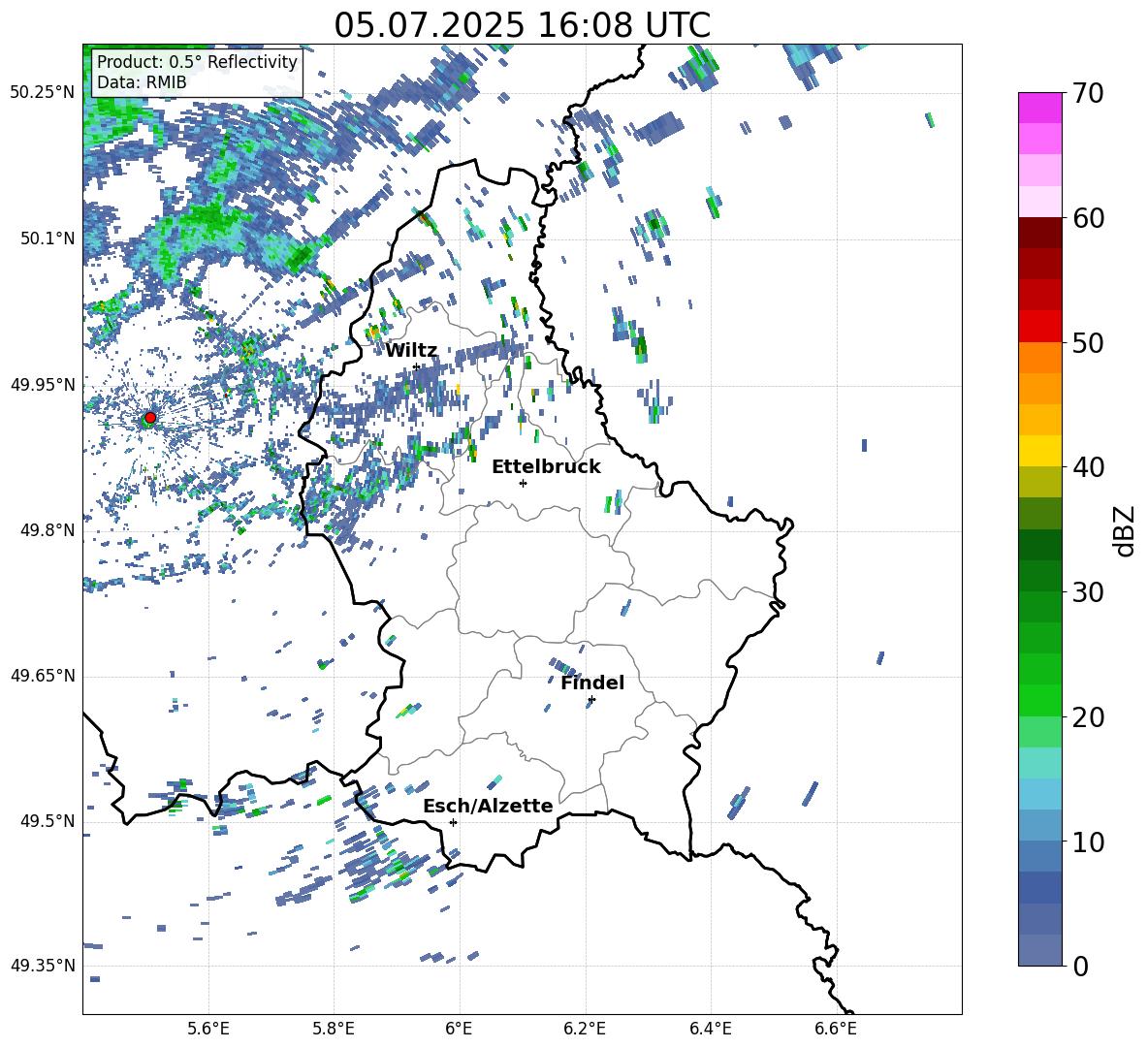Click the bright green colorbar segment at 20
The height and width of the screenshot is (1048, 1148).
tap(1040, 700)
